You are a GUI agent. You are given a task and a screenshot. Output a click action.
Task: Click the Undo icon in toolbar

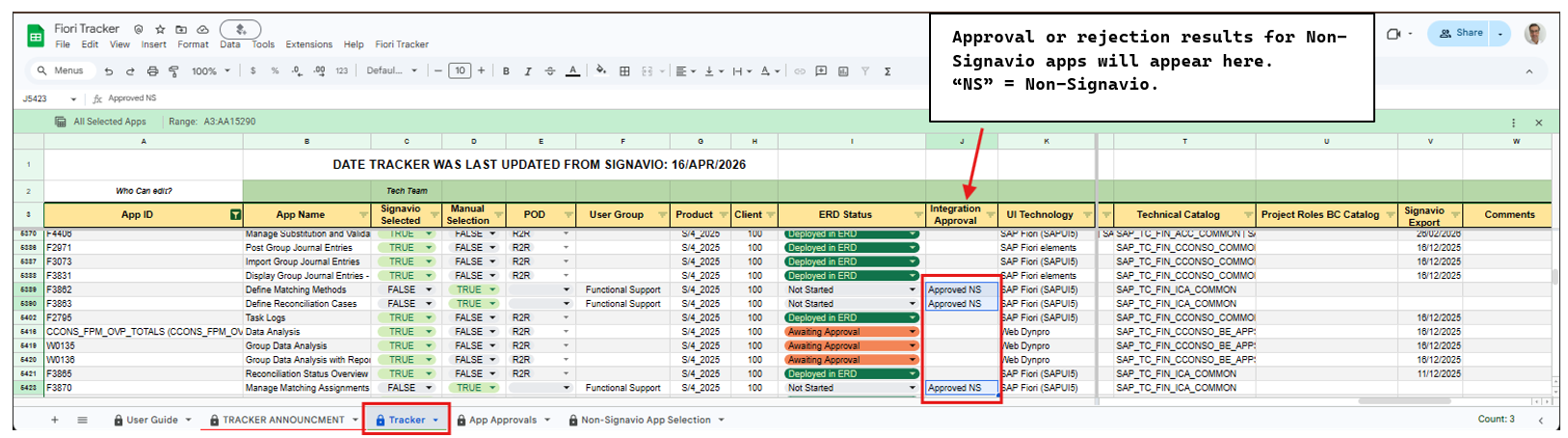pos(109,71)
